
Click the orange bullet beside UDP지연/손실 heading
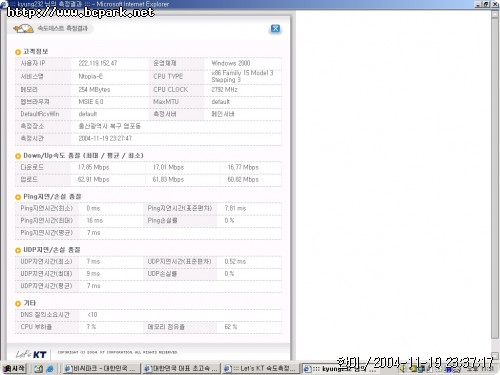click(18, 250)
